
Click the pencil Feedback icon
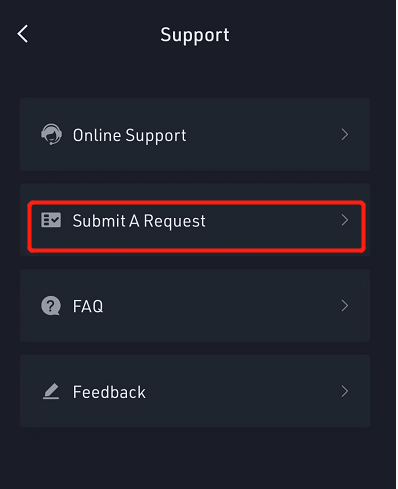(51, 391)
